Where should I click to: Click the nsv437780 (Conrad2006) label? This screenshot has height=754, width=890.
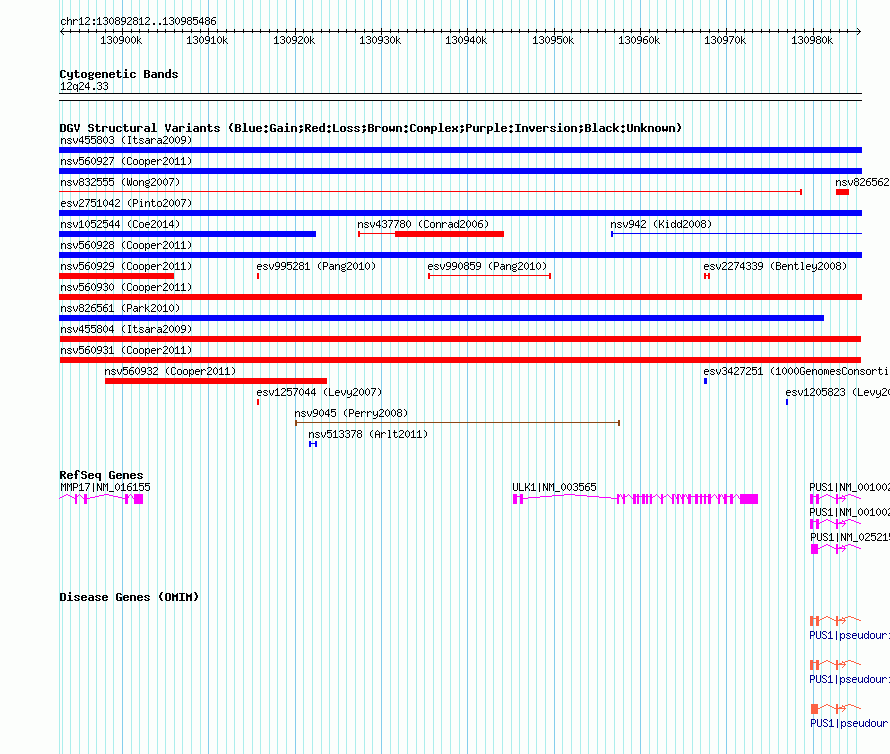tap(423, 224)
